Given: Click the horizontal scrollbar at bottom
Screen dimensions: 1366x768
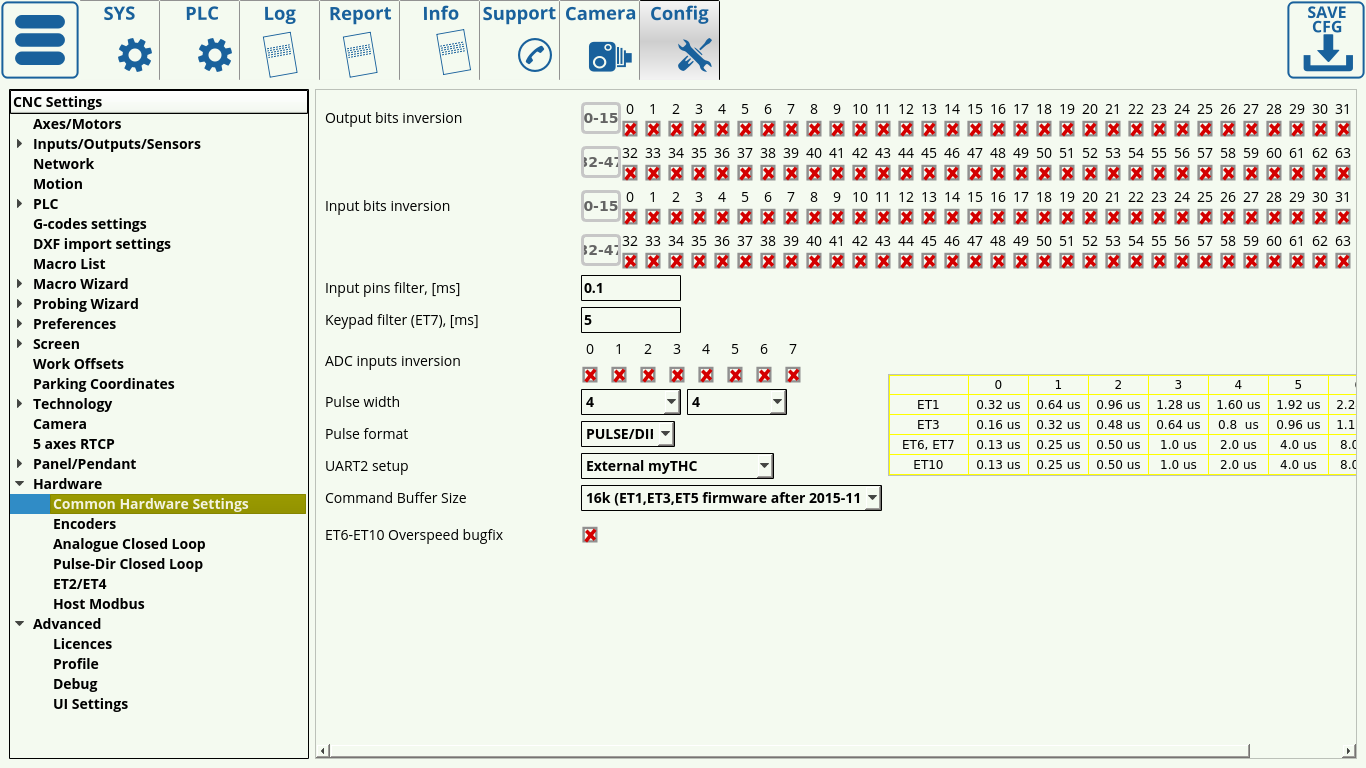Looking at the screenshot, I should click(788, 751).
